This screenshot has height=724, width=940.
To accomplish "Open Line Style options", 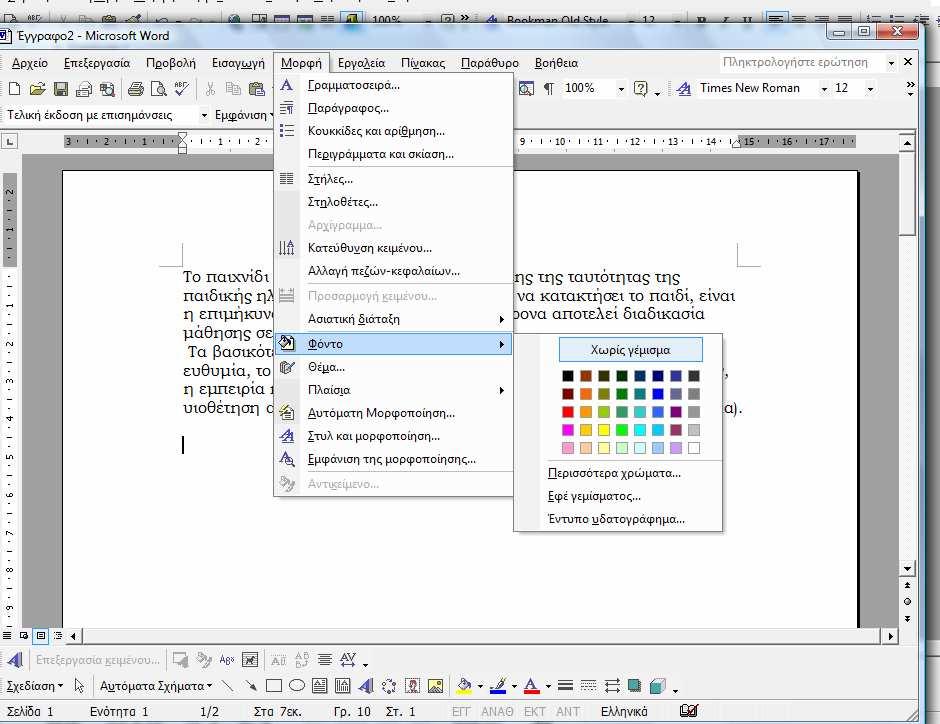I will (x=565, y=686).
